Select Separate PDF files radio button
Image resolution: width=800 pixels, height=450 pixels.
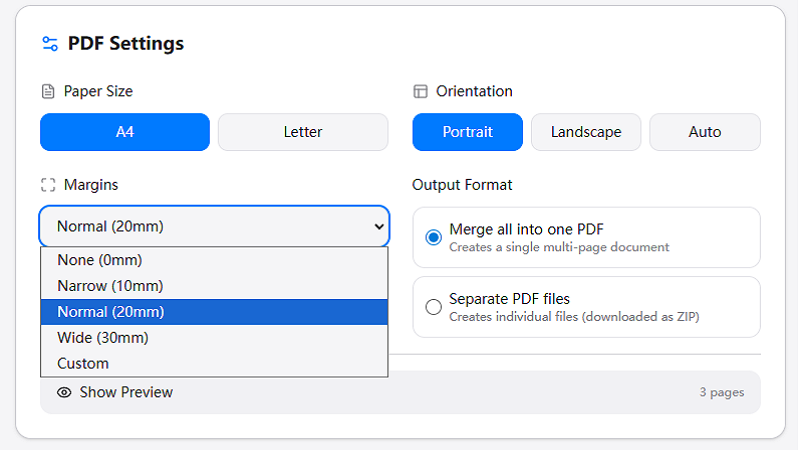434,307
